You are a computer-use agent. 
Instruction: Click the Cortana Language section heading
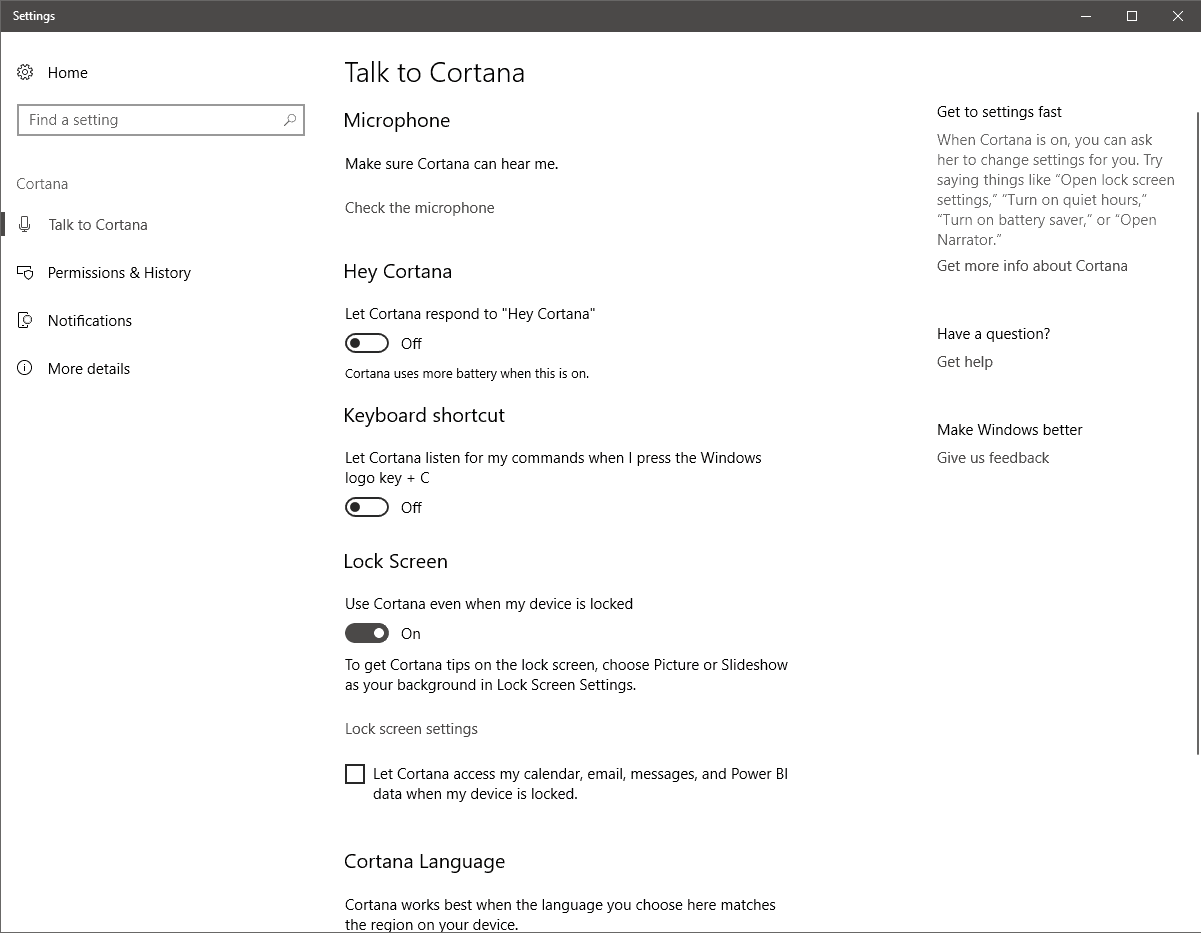(x=425, y=862)
